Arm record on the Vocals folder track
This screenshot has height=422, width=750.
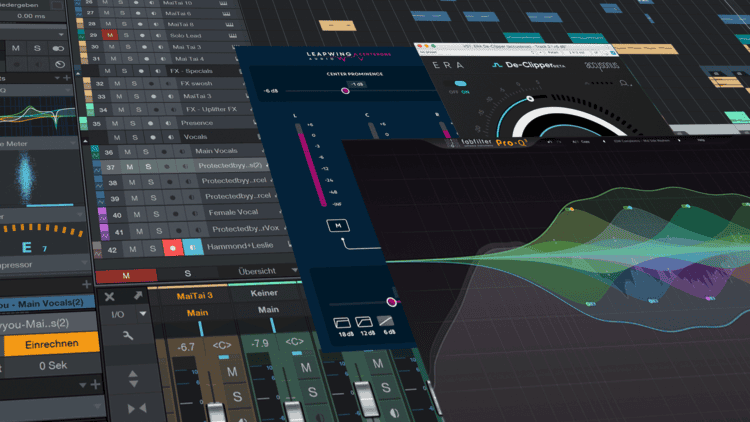coord(153,137)
